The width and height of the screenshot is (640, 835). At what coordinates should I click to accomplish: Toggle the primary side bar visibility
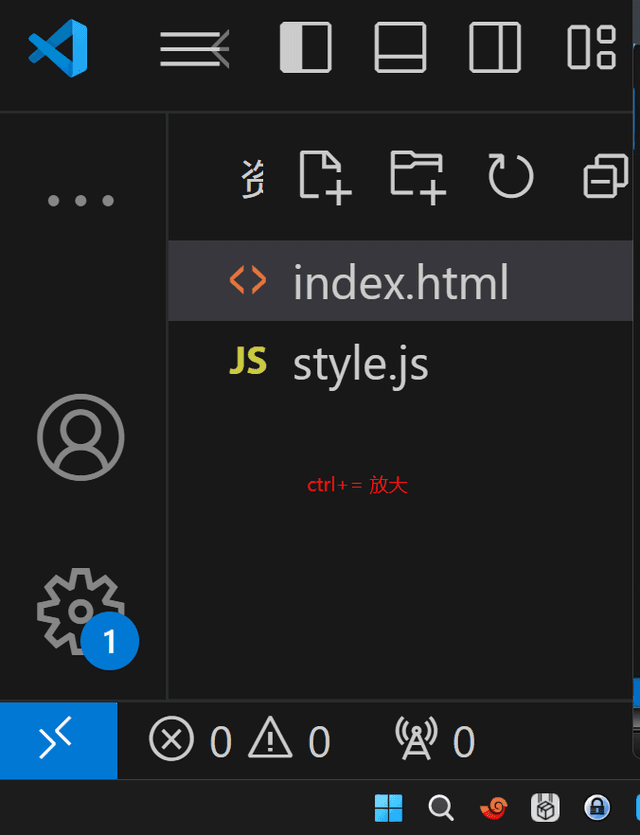[x=305, y=48]
